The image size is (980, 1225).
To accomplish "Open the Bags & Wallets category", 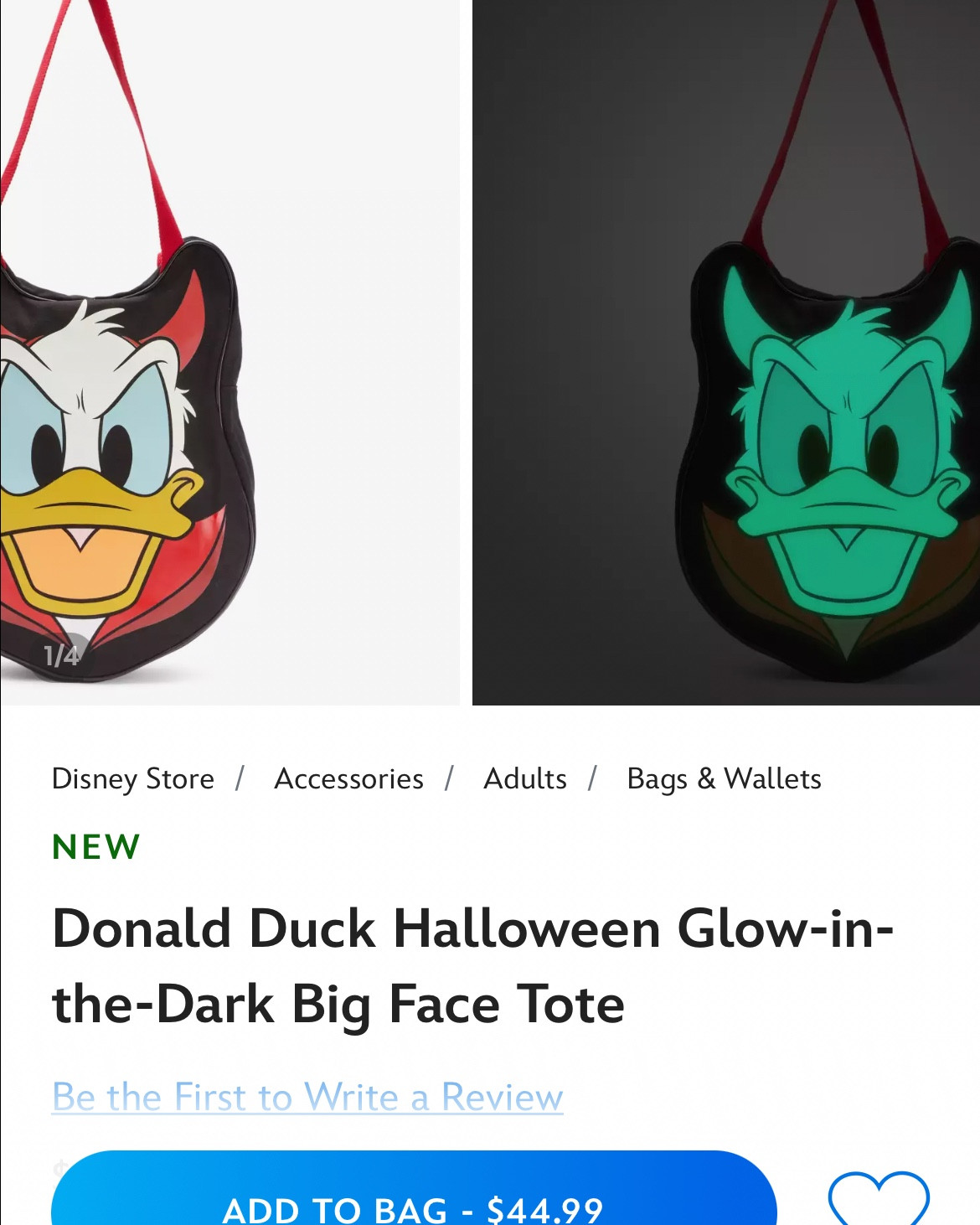I will (723, 778).
